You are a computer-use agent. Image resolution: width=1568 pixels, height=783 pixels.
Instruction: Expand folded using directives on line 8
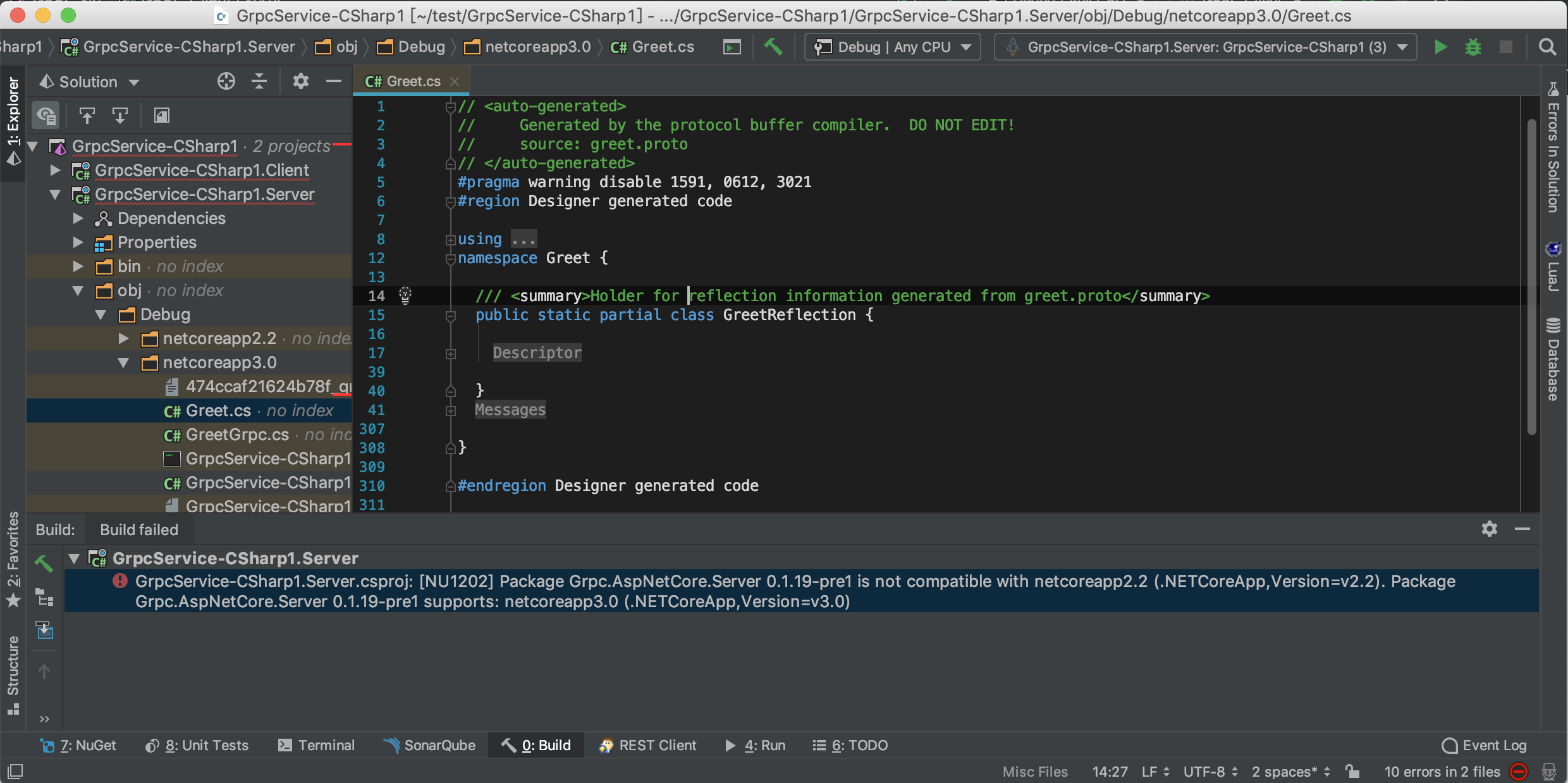[451, 240]
